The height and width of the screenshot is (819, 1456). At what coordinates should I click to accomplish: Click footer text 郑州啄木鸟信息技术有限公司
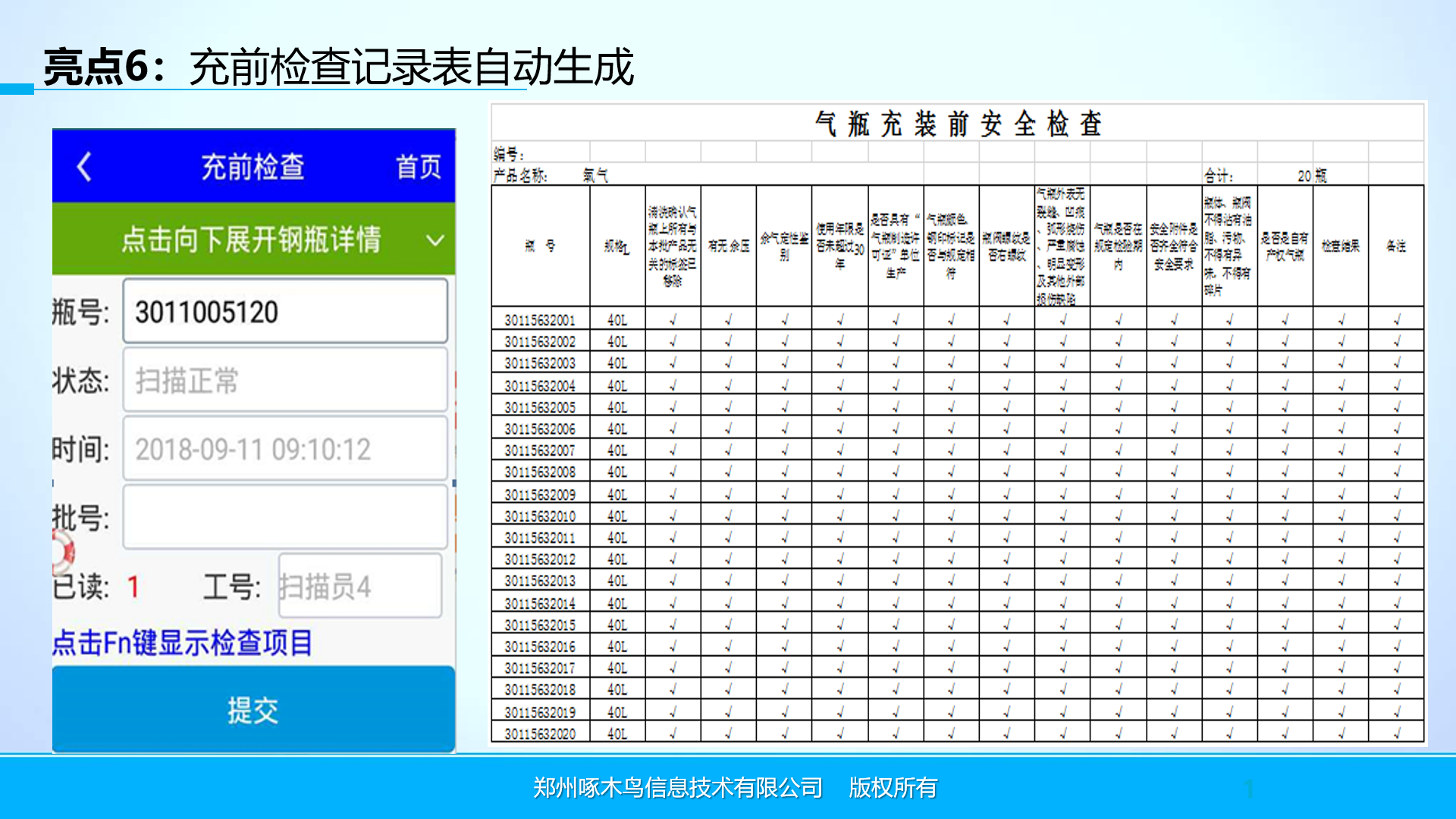[678, 788]
